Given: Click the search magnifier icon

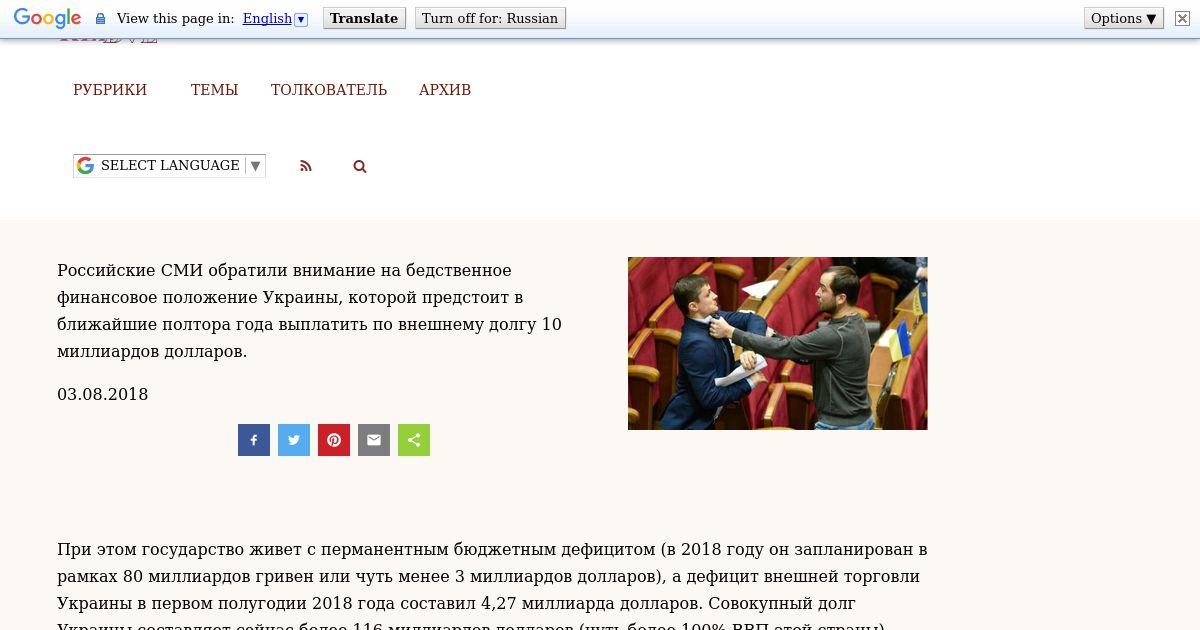Looking at the screenshot, I should 360,167.
